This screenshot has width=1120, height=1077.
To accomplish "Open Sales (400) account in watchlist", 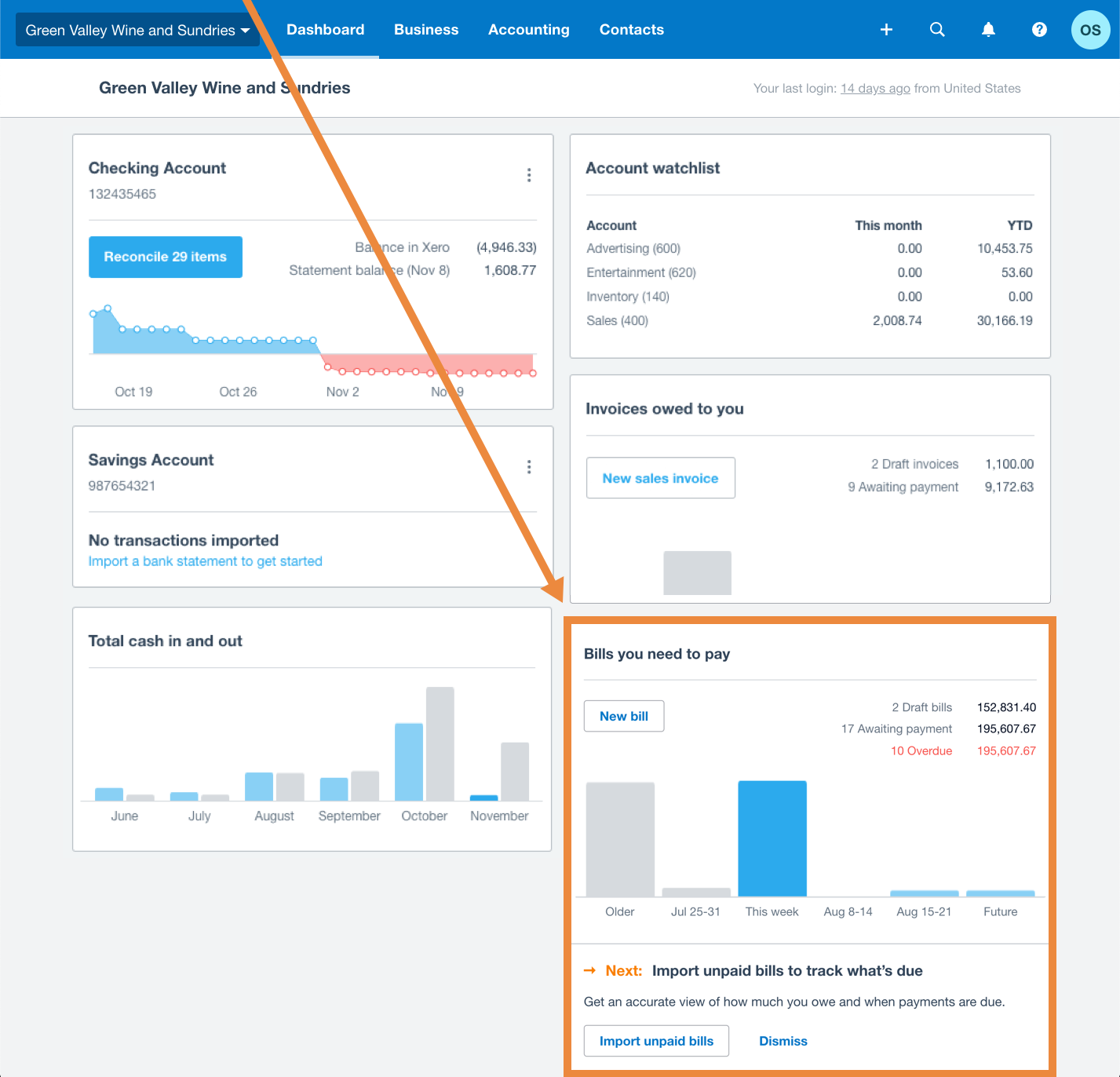I will click(x=618, y=320).
